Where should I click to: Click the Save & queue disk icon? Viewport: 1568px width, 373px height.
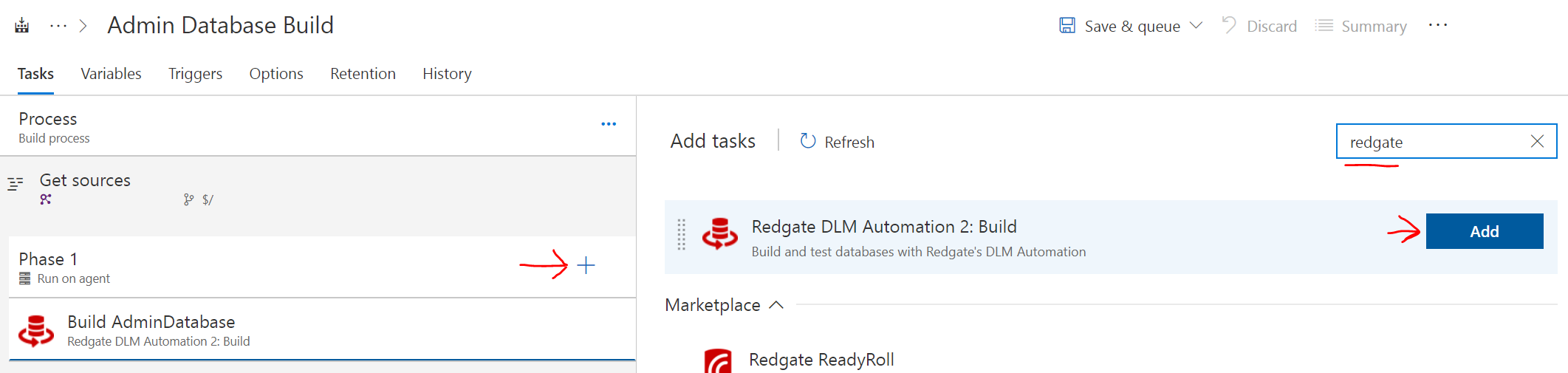1067,26
